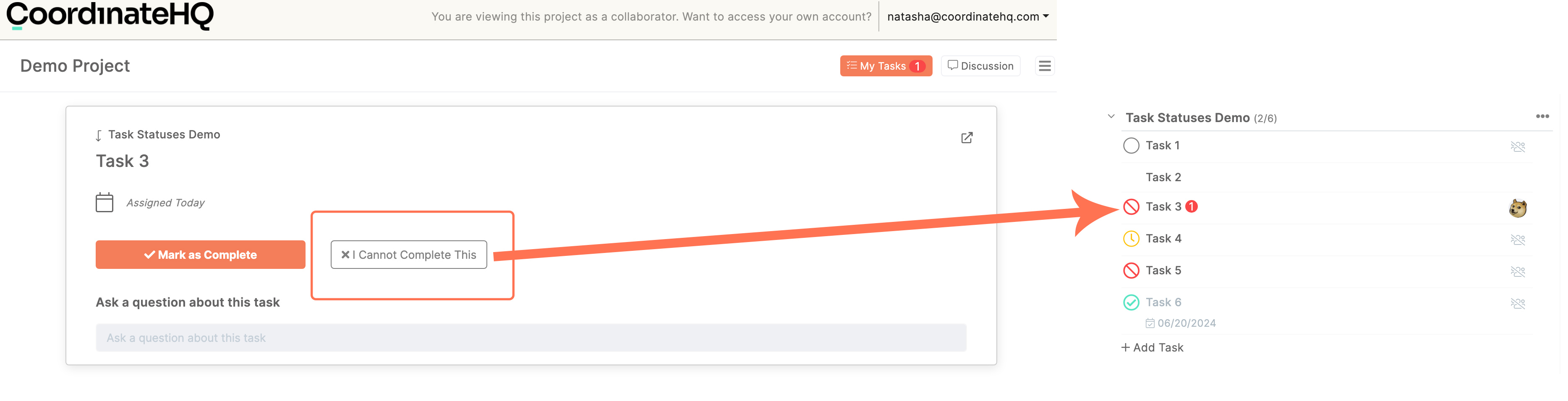Open the three-dot menu for Task Statuses Demo

(x=1542, y=116)
